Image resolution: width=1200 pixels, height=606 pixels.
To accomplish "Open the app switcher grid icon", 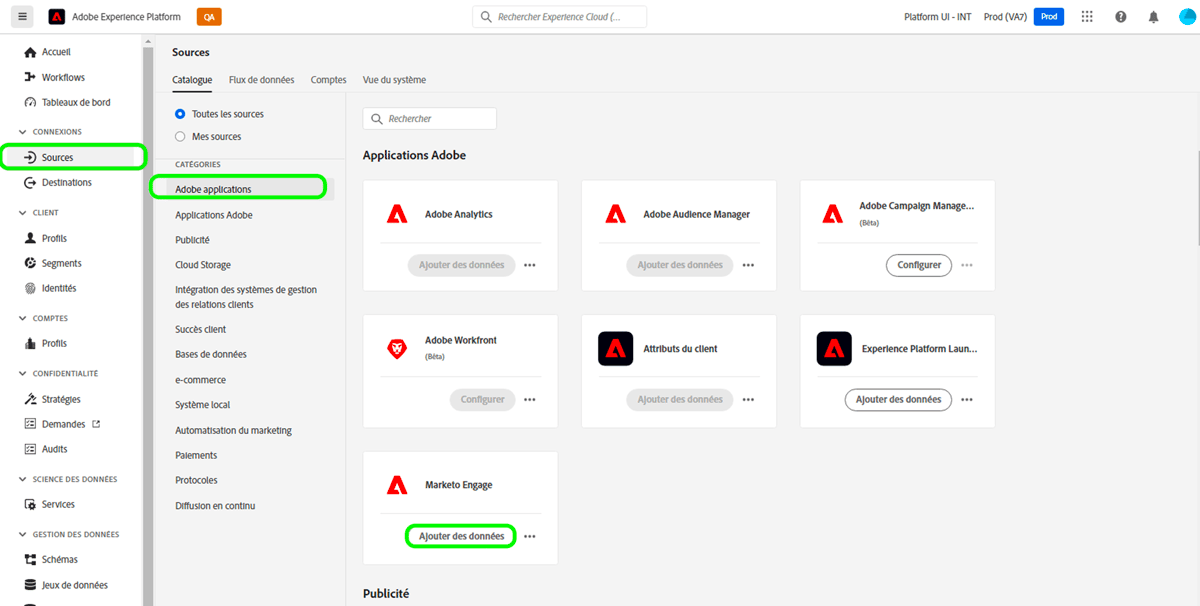I will [1087, 16].
